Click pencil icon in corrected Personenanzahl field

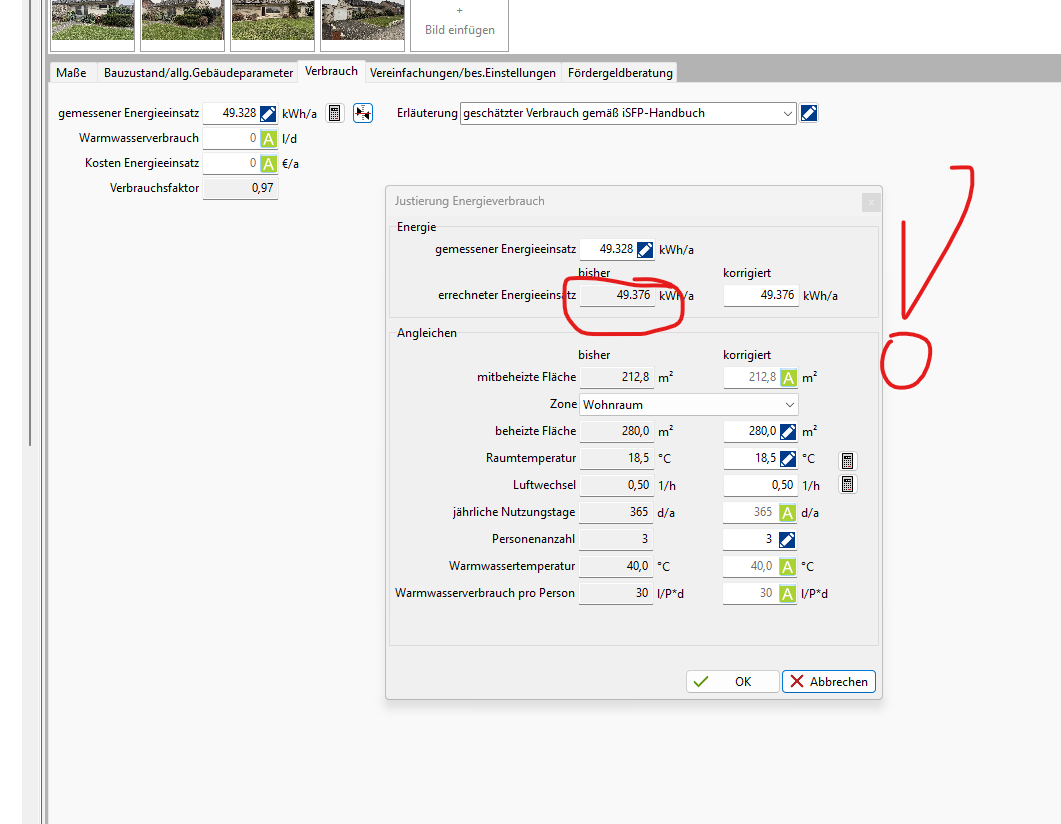[x=788, y=540]
